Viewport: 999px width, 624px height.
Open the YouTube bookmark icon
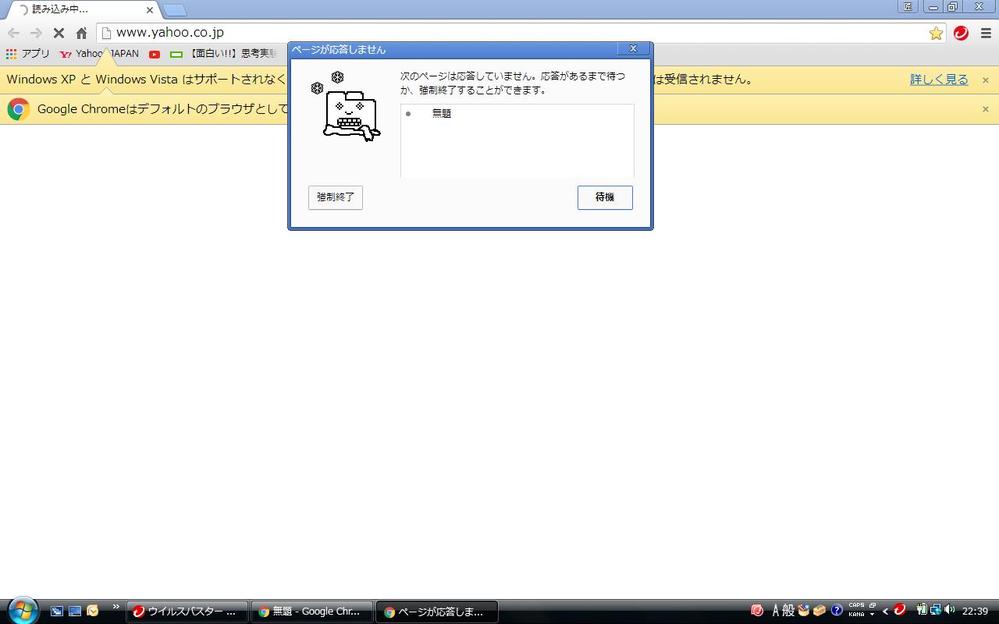155,54
